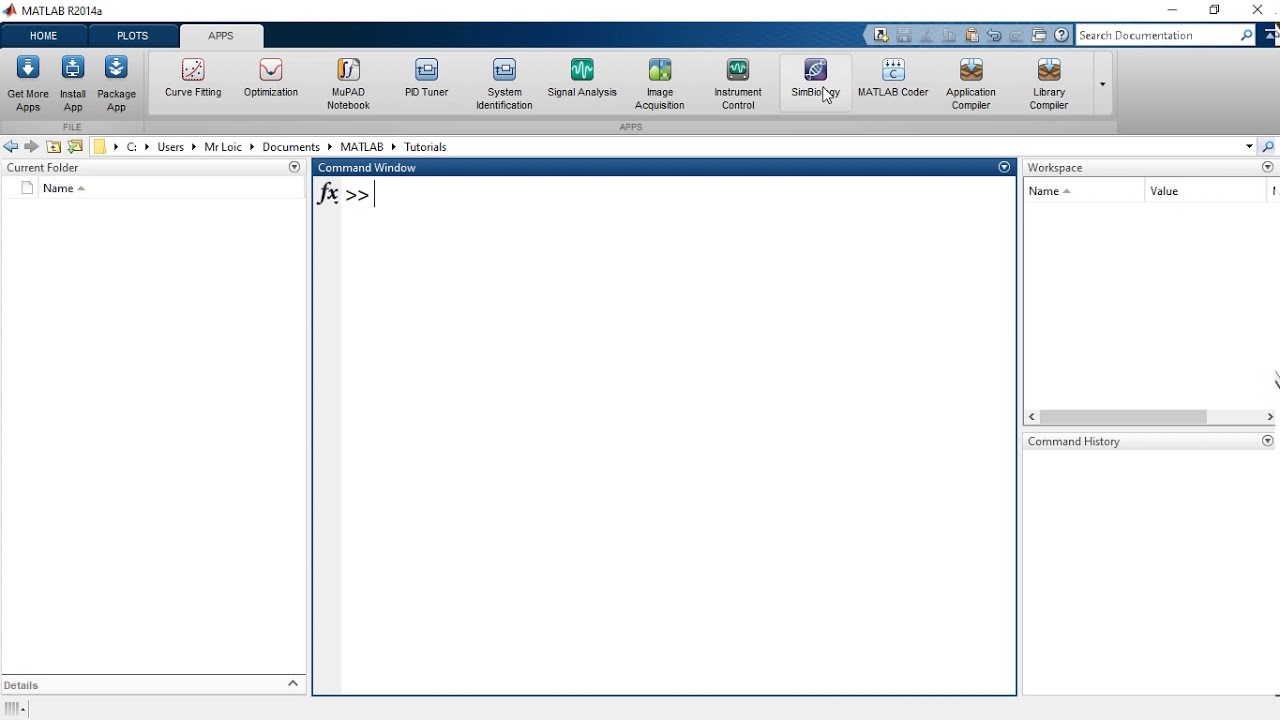Click Mr Loic in the address path
The image size is (1280, 720).
pyautogui.click(x=223, y=147)
